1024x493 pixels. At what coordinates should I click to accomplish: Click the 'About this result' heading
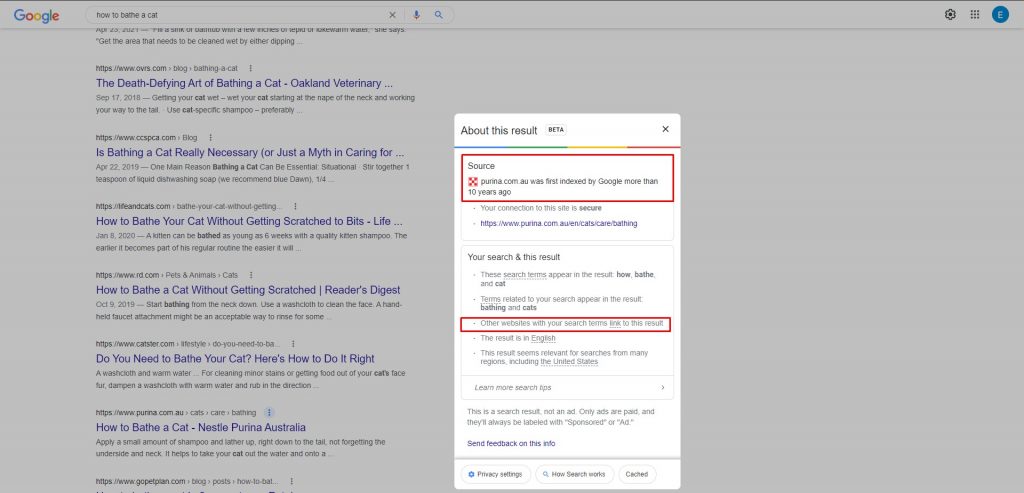click(499, 131)
